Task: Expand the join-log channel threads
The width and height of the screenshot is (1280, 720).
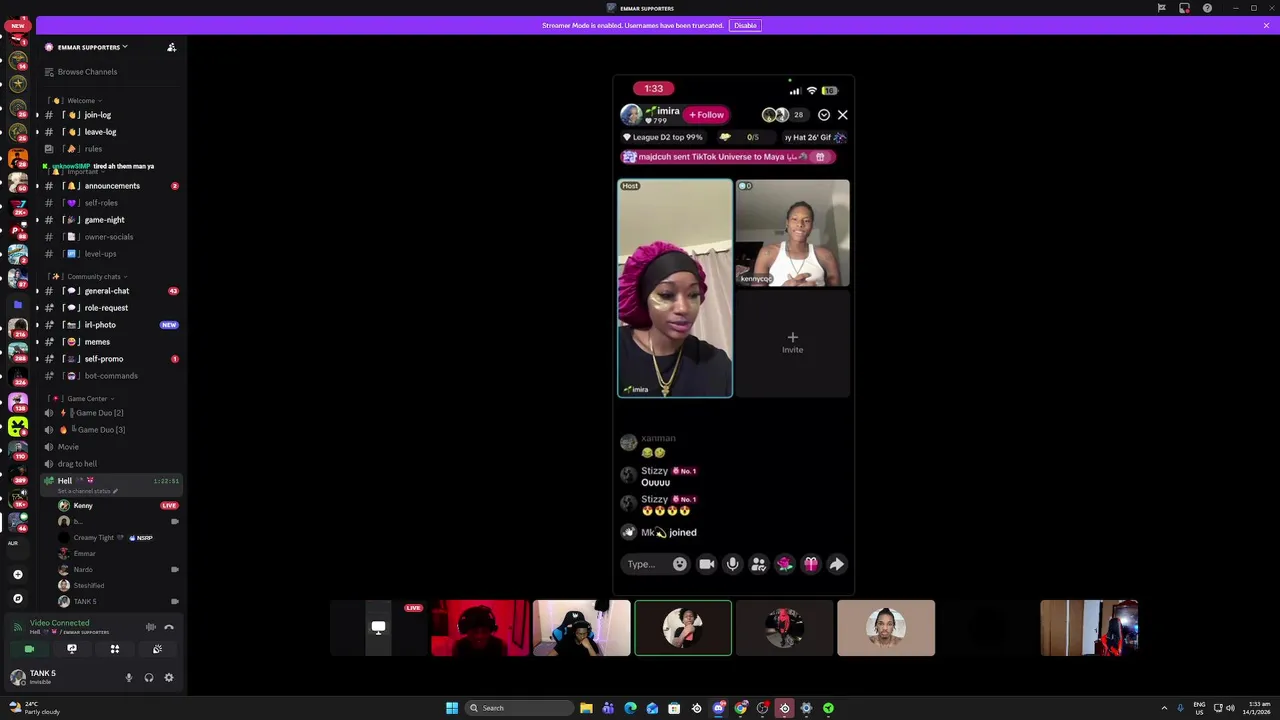Action: click(37, 115)
